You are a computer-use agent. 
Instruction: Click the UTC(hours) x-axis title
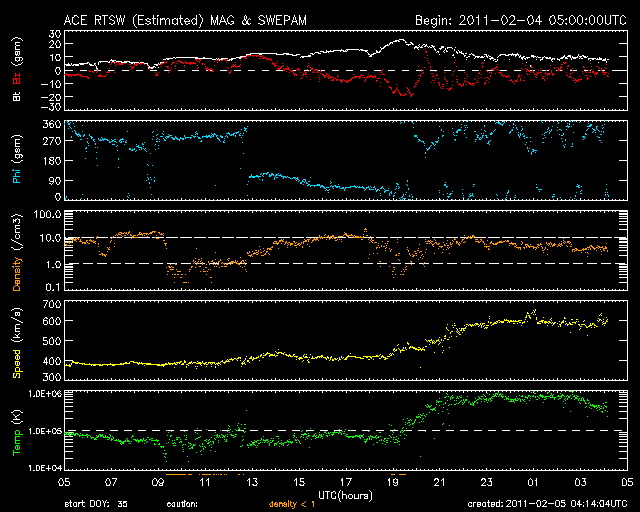pos(345,496)
